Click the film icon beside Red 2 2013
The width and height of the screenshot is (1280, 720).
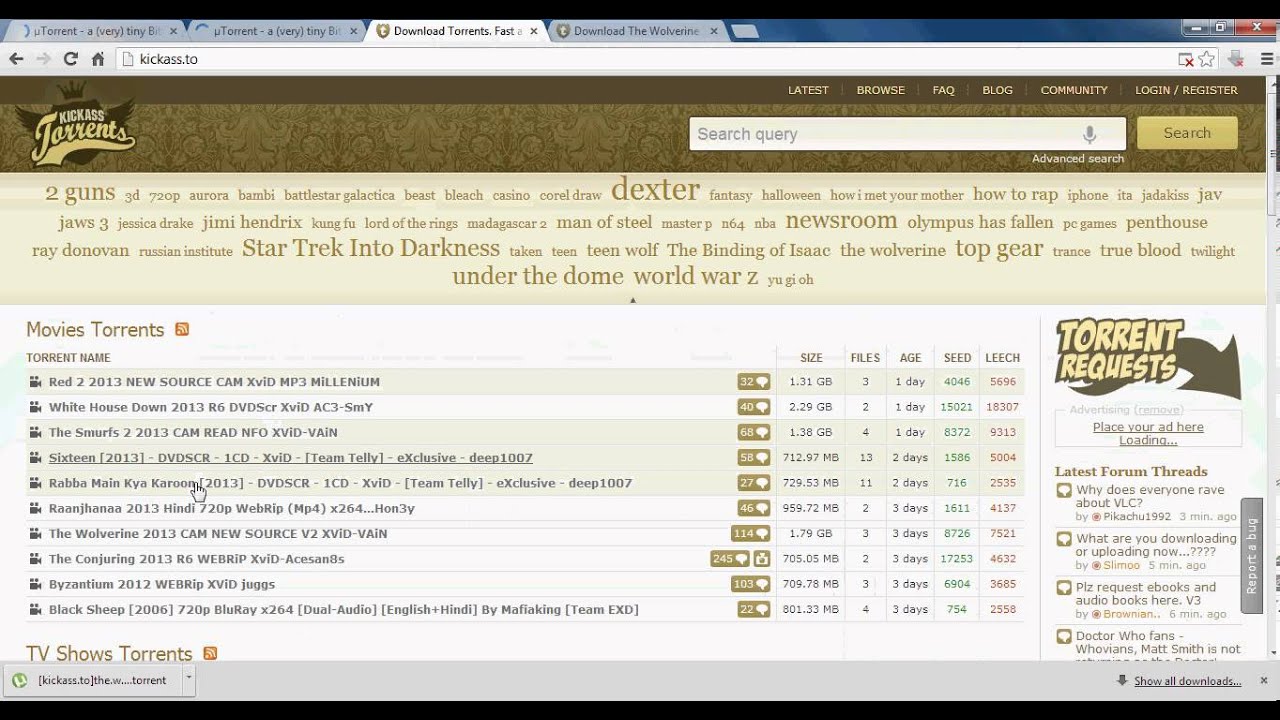(x=36, y=382)
